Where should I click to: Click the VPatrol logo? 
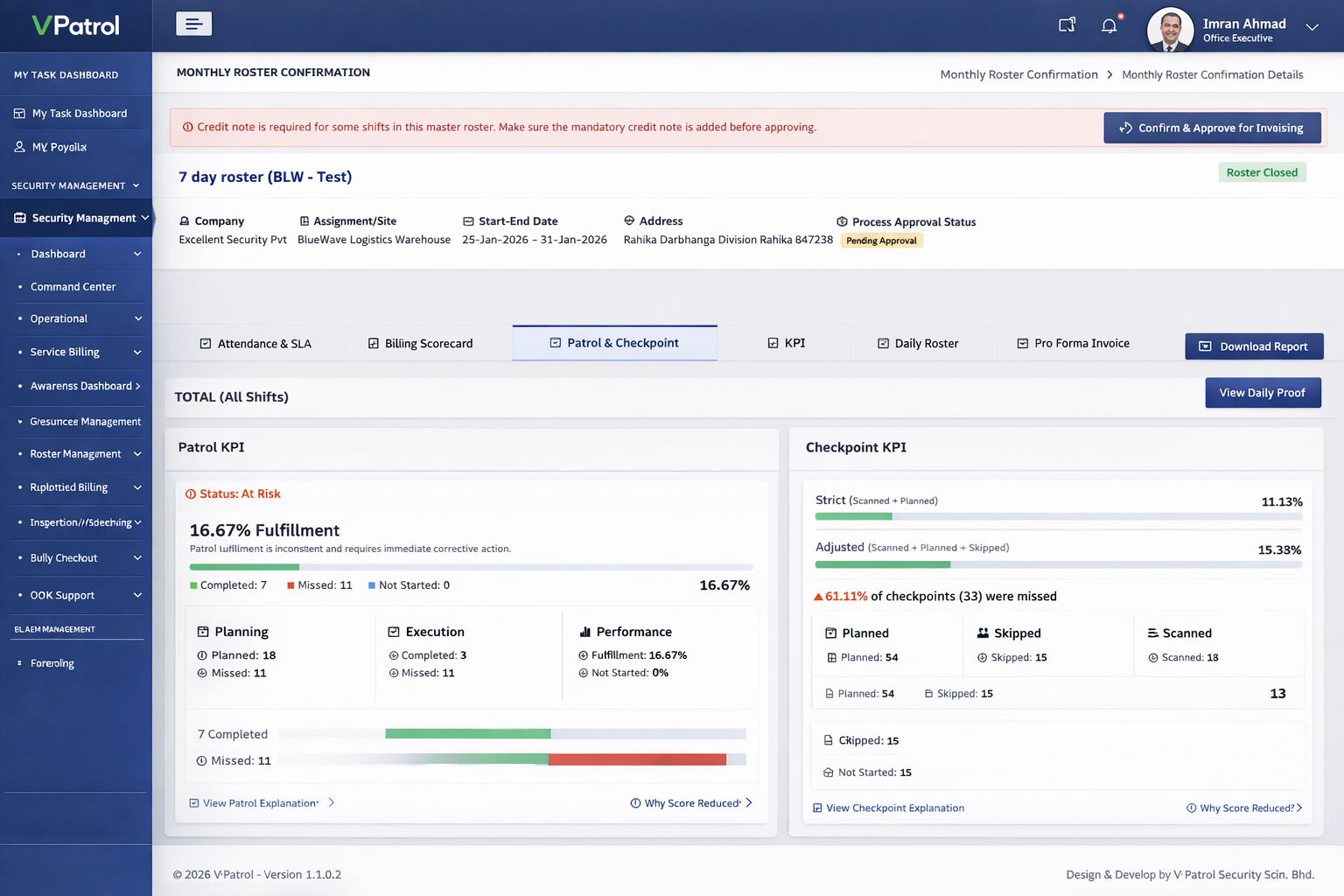click(75, 25)
